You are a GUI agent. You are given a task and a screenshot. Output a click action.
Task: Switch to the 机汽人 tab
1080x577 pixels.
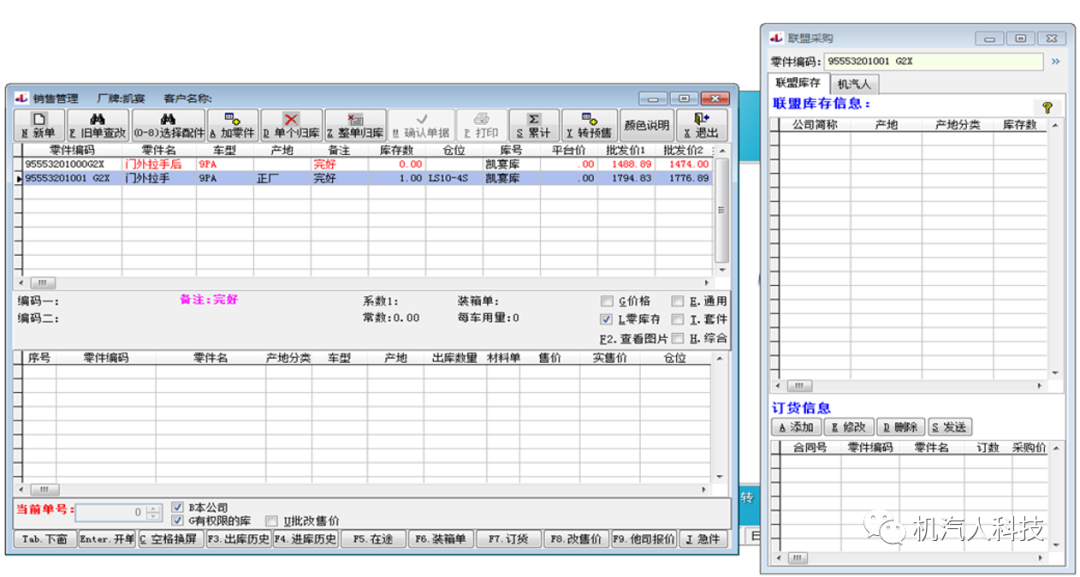point(854,84)
